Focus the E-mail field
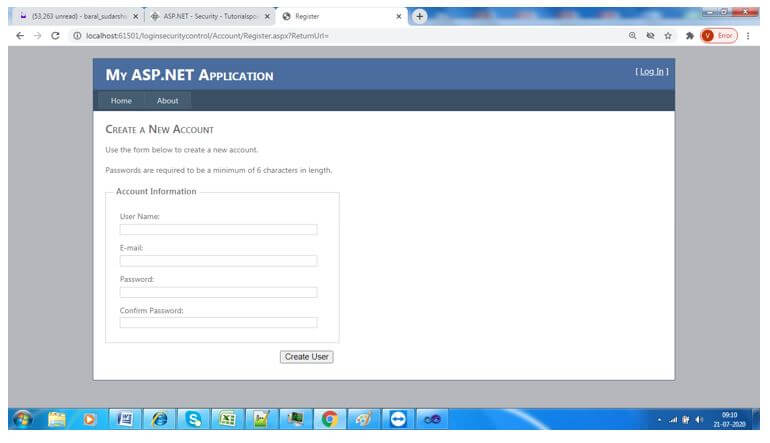 219,261
